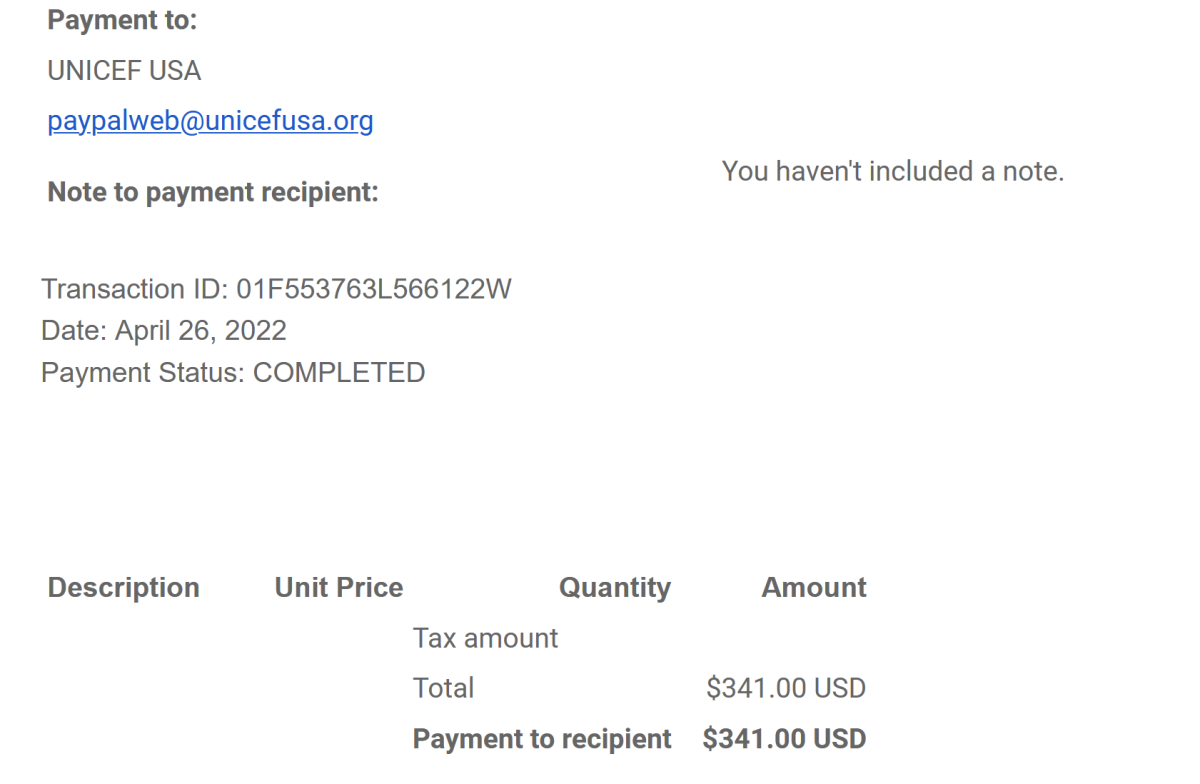This screenshot has height=784, width=1200.
Task: Click the Transaction ID 01F553763L566122W line
Action: click(276, 290)
